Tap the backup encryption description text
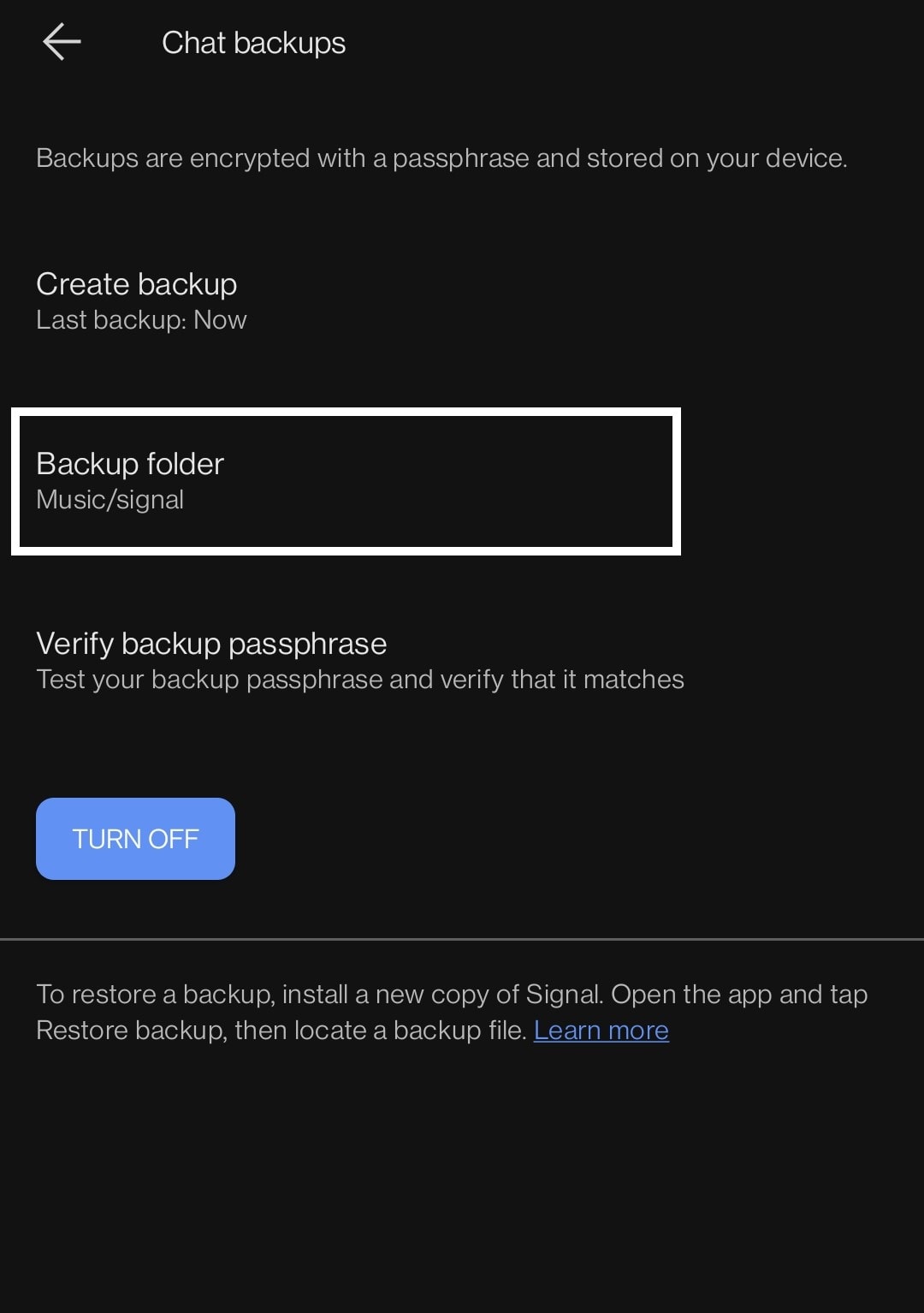924x1313 pixels. (441, 157)
